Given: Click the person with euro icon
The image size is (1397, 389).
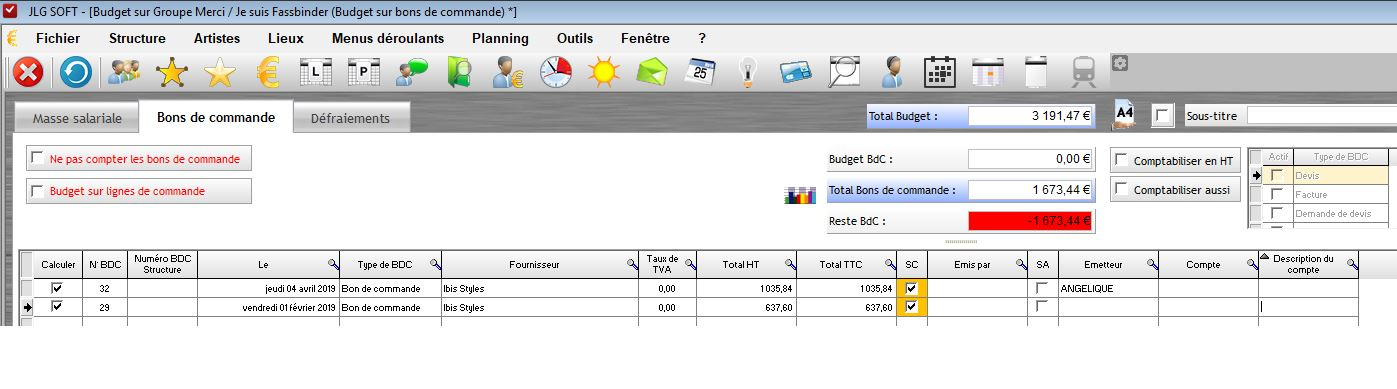Looking at the screenshot, I should point(507,72).
